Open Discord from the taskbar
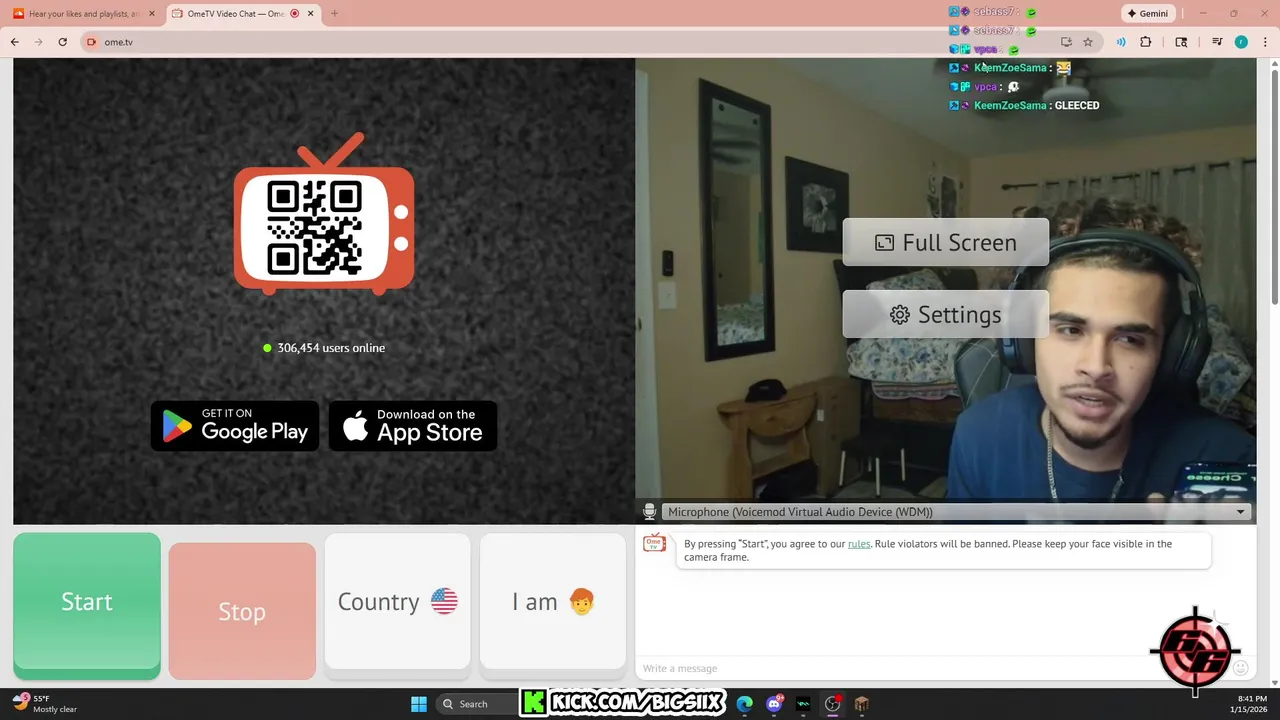 coord(774,704)
